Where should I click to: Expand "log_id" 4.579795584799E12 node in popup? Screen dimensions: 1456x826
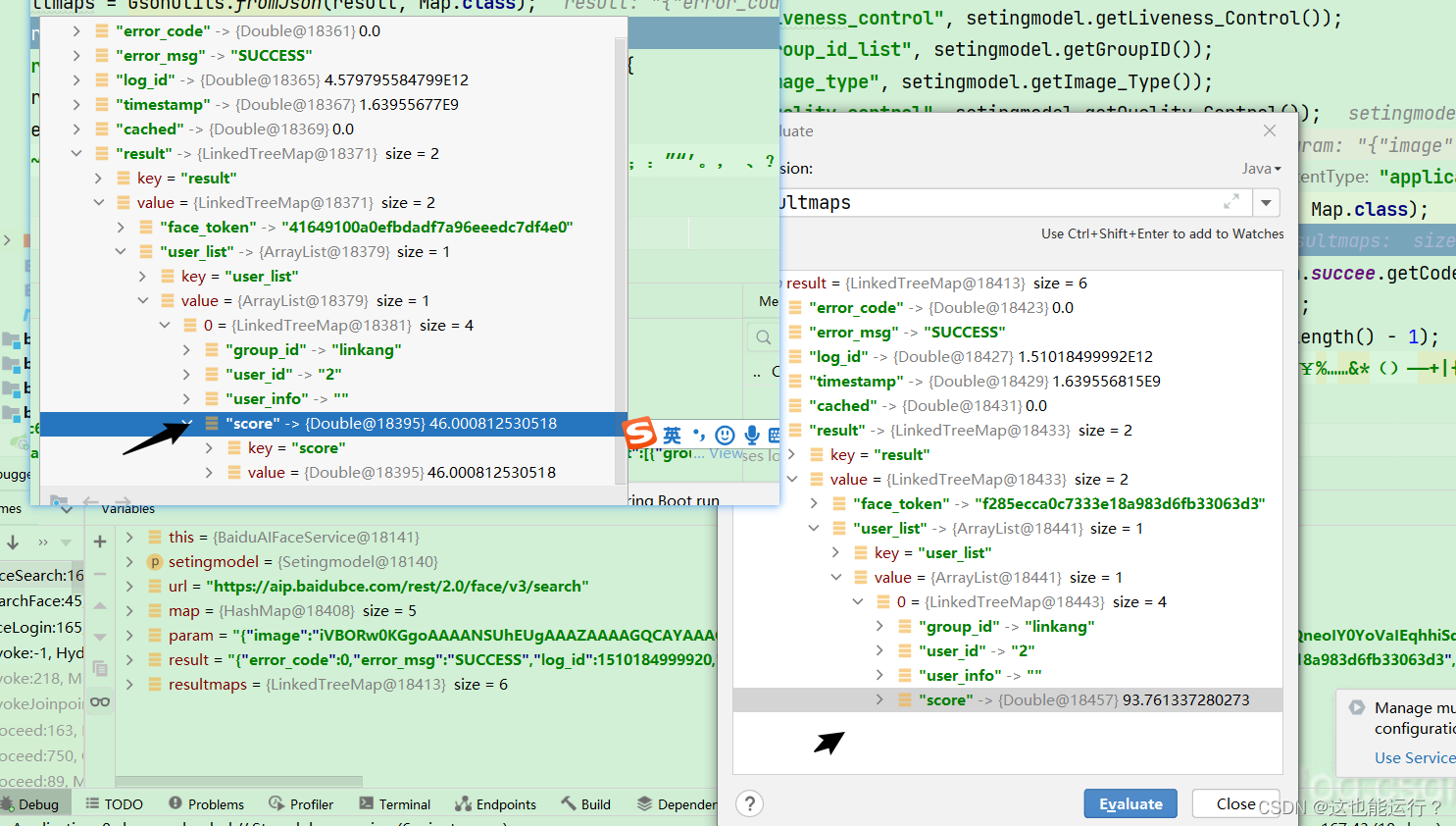(x=76, y=80)
